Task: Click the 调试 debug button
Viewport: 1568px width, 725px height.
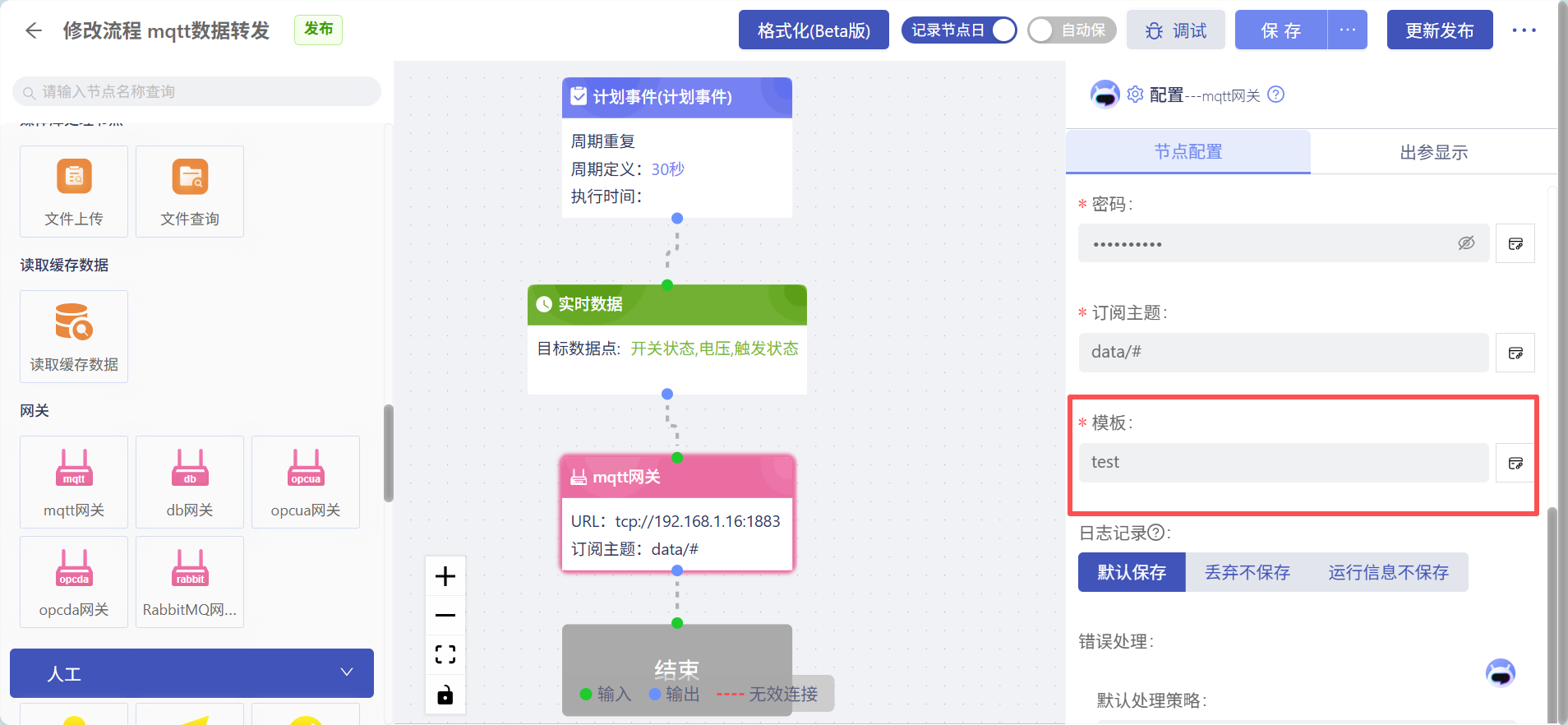Action: [x=1176, y=30]
